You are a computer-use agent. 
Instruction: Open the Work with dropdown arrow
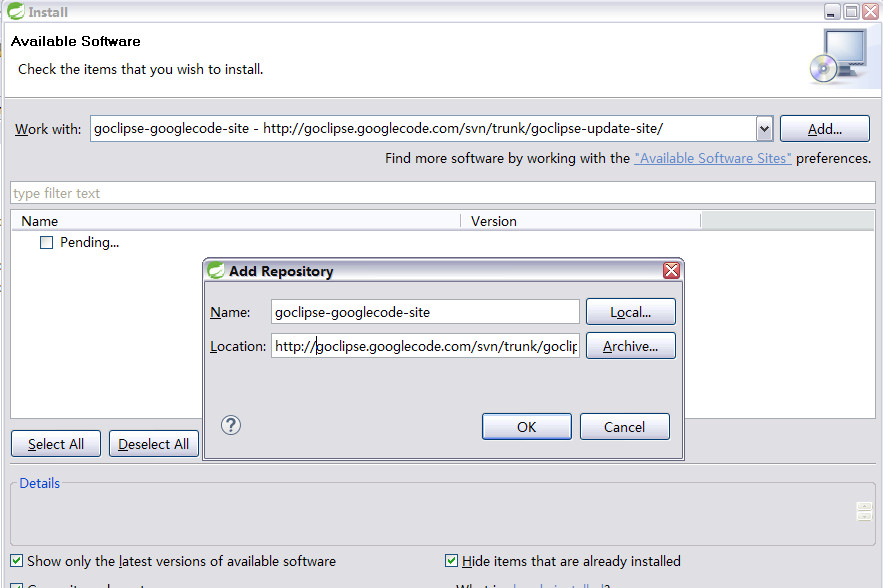[764, 129]
